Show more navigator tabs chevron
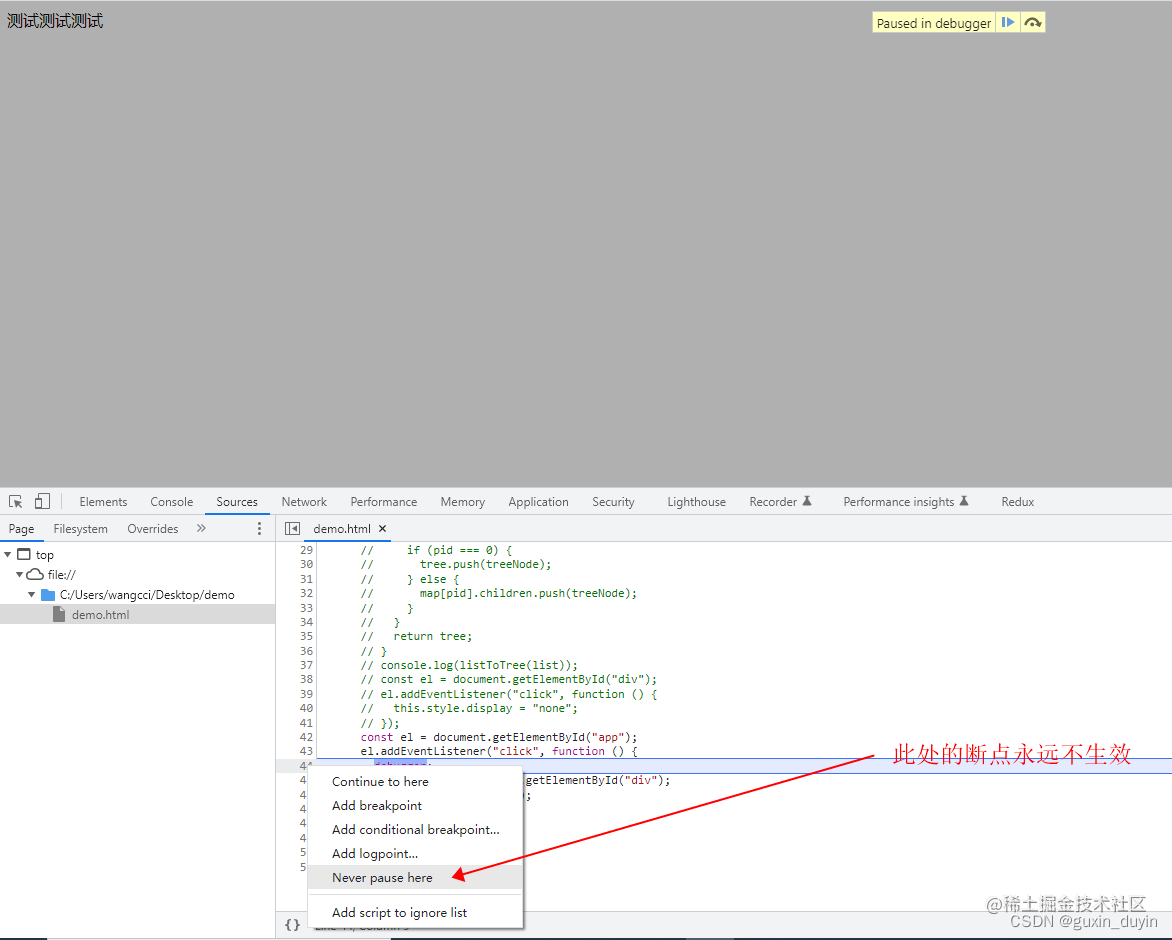The width and height of the screenshot is (1172, 940). pos(201,528)
